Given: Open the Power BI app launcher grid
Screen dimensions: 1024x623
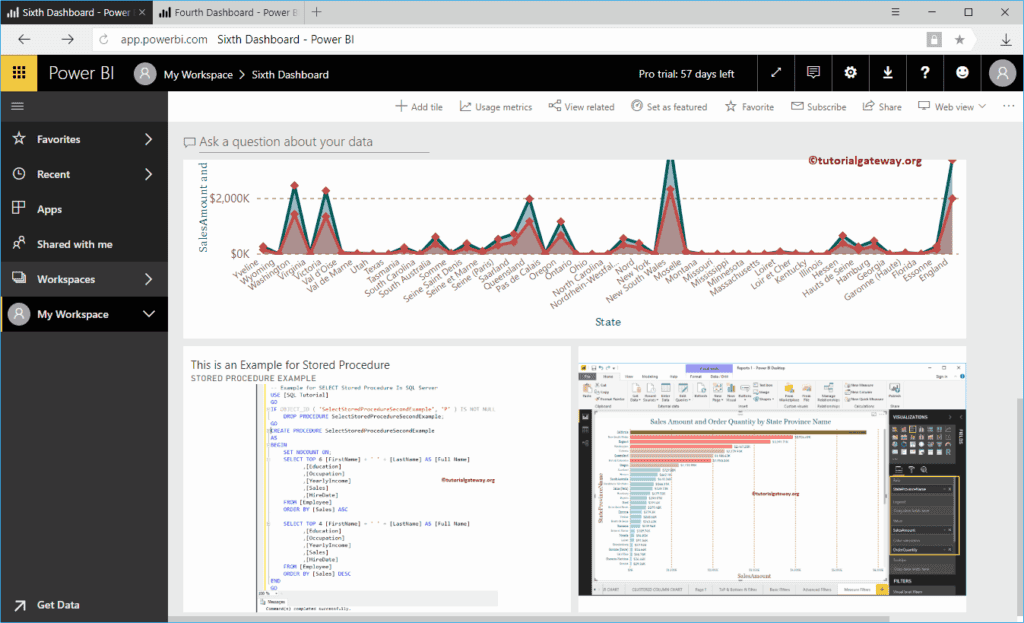Looking at the screenshot, I should click(19, 73).
